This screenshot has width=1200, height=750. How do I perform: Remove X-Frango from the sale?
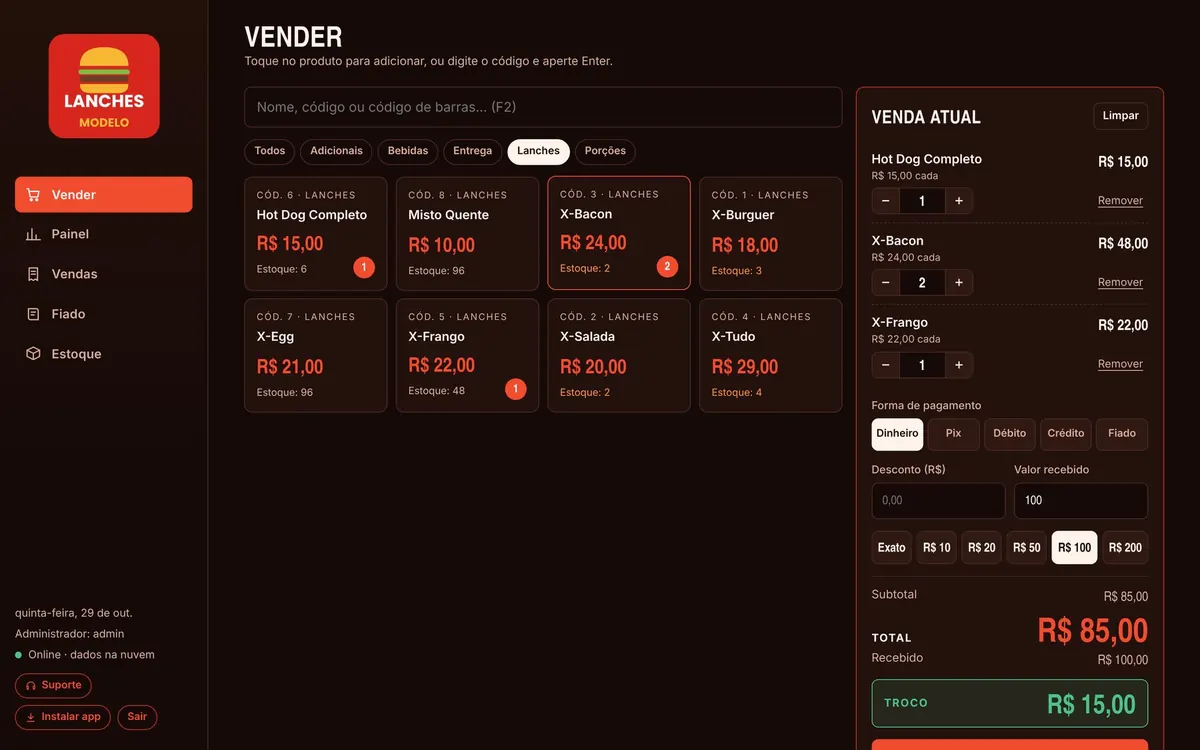[1120, 365]
